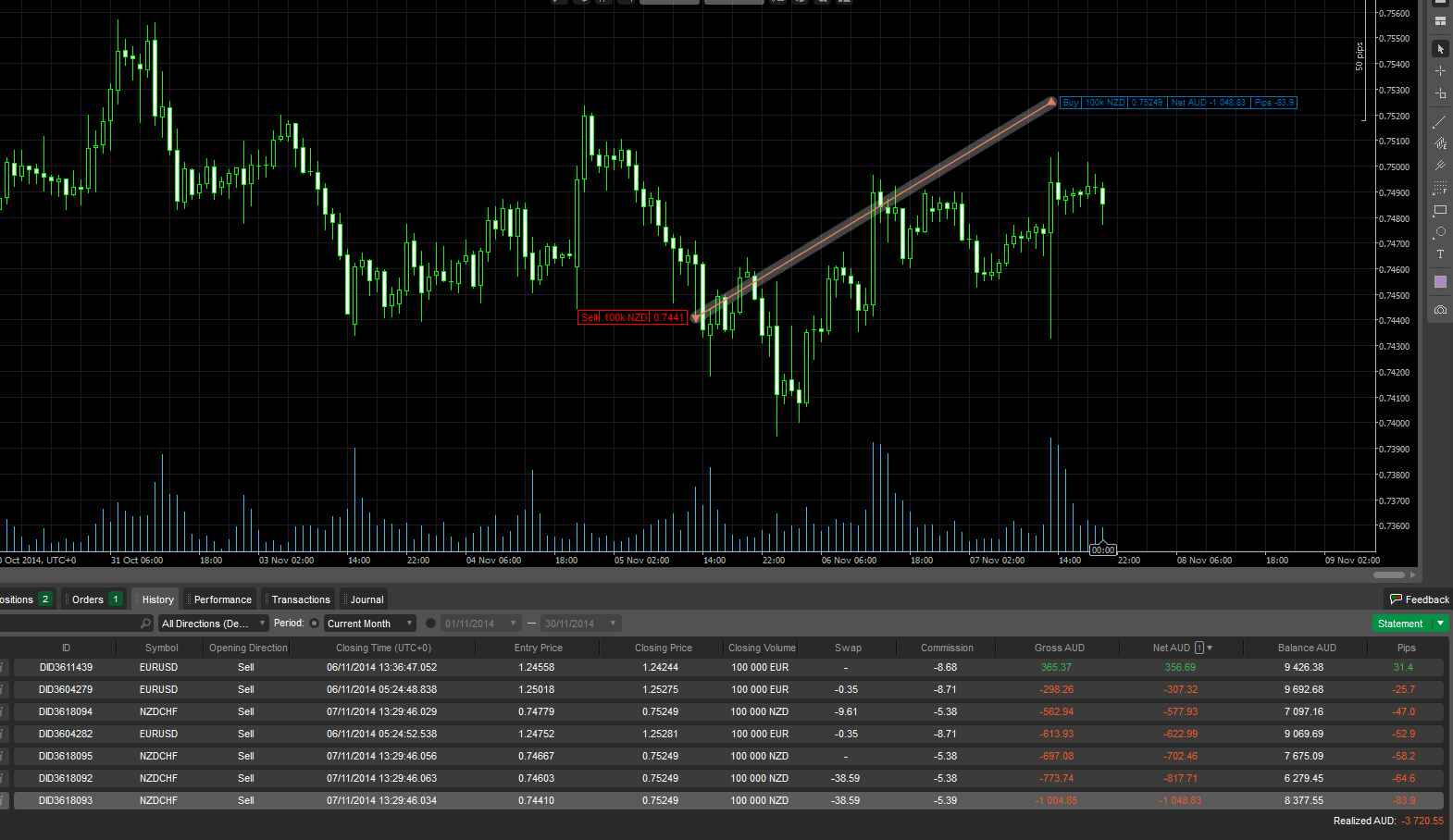
Task: Select the Fibonacci retracement tool
Action: (x=1440, y=188)
